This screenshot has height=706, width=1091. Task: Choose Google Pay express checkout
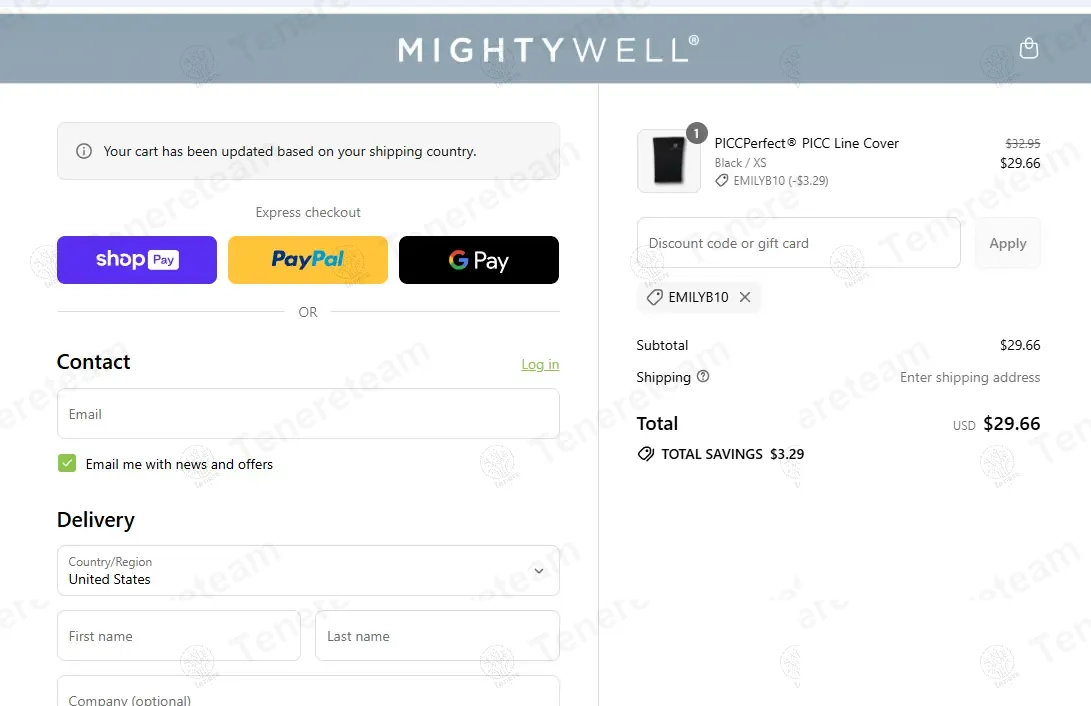479,260
